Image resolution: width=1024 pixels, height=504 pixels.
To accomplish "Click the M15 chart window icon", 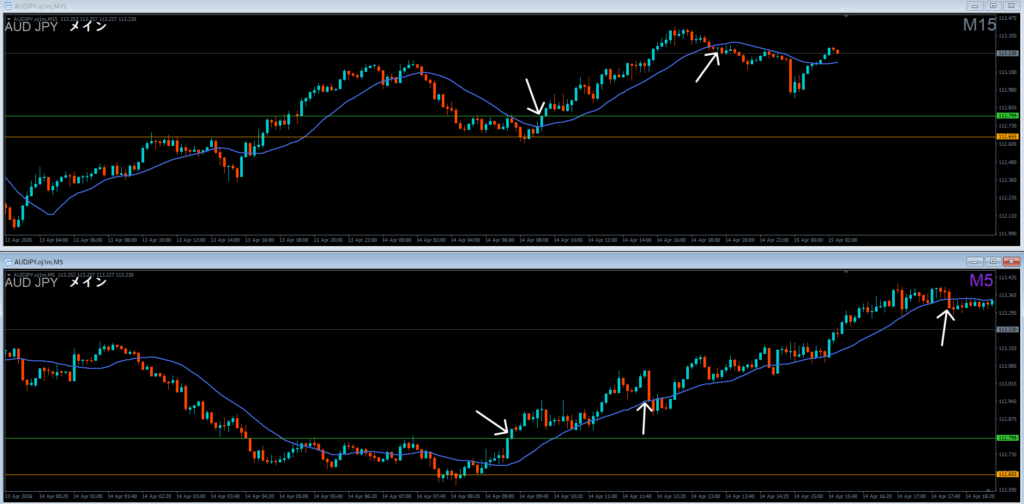I will (8, 6).
